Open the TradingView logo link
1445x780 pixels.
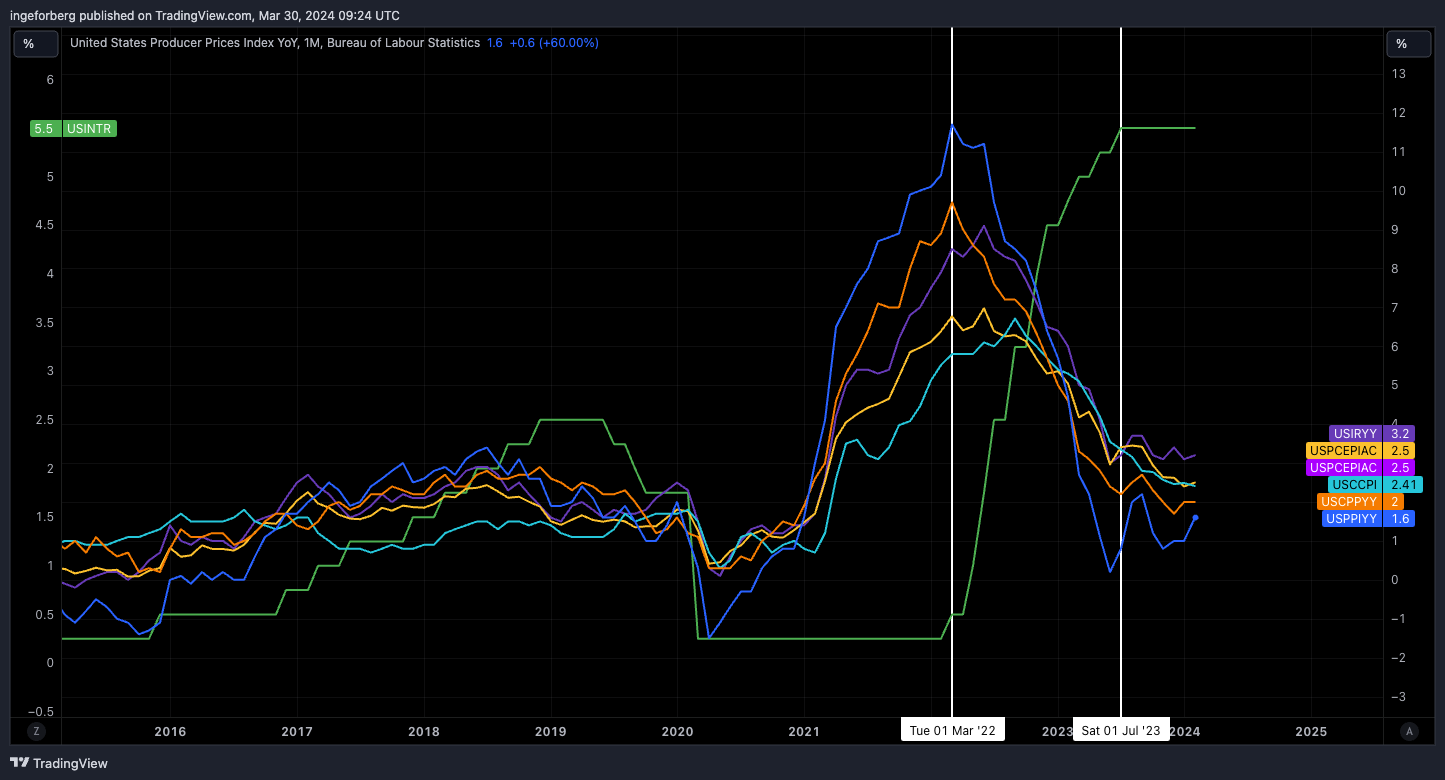coord(59,763)
